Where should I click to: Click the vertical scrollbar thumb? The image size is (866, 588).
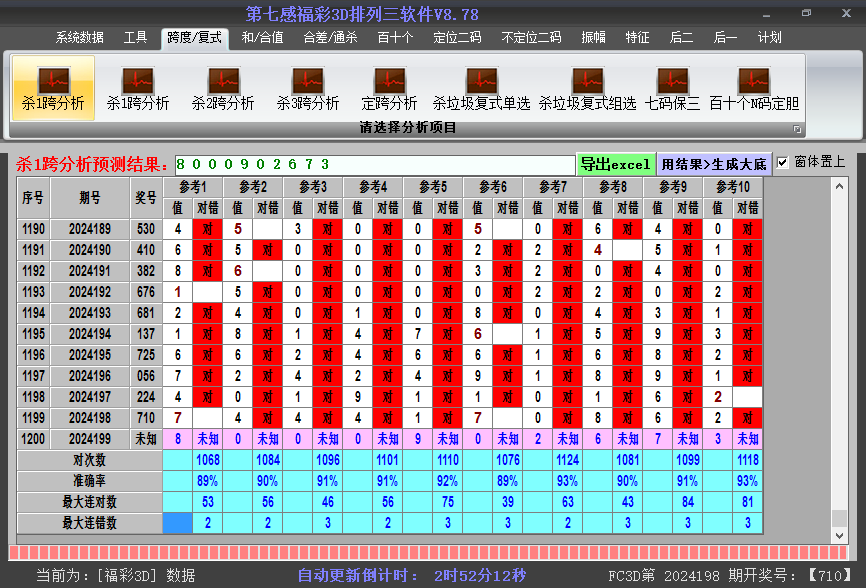[839, 518]
